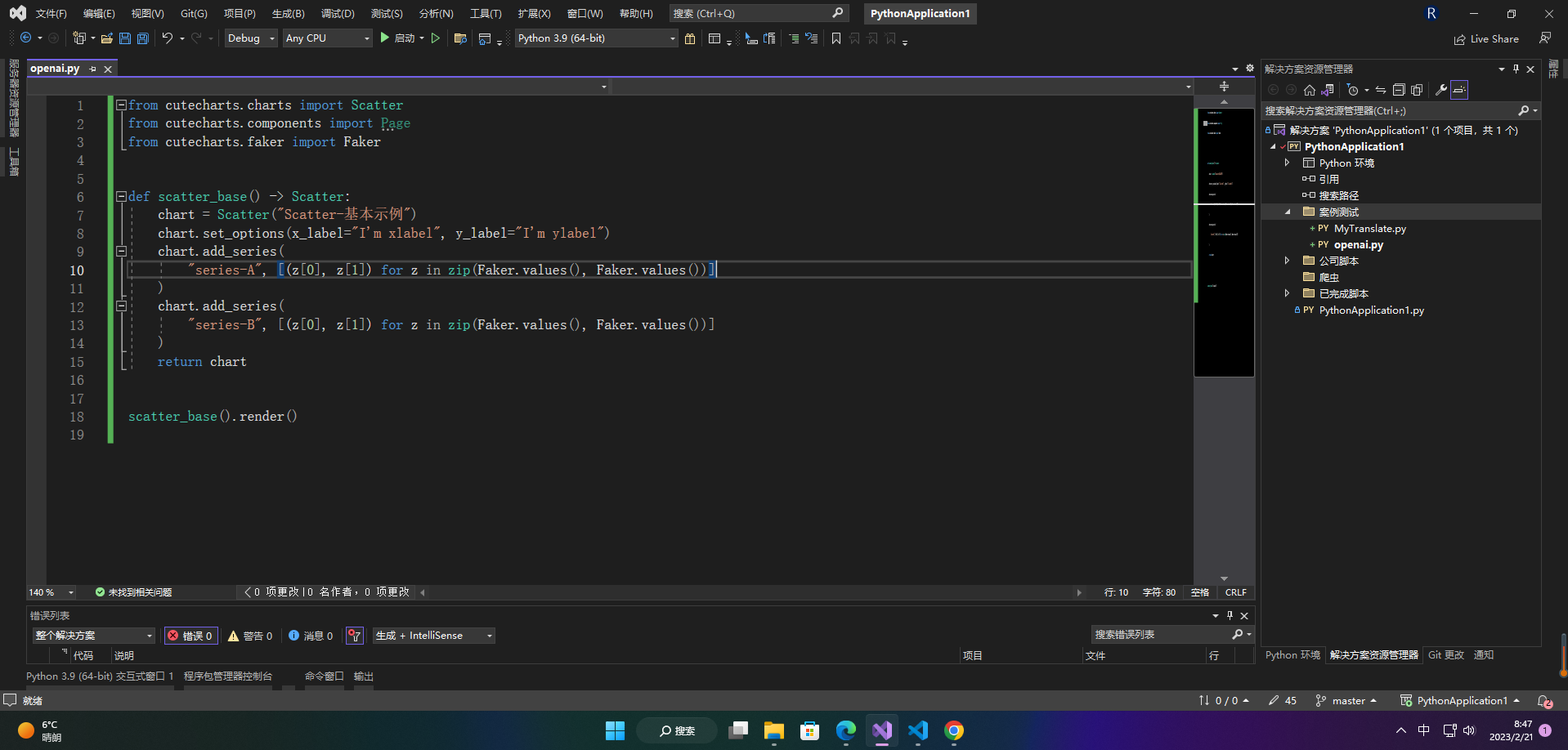The image size is (1568, 750).
Task: Toggle auto-hide pin of the 错误列表 panel
Action: 1230,615
